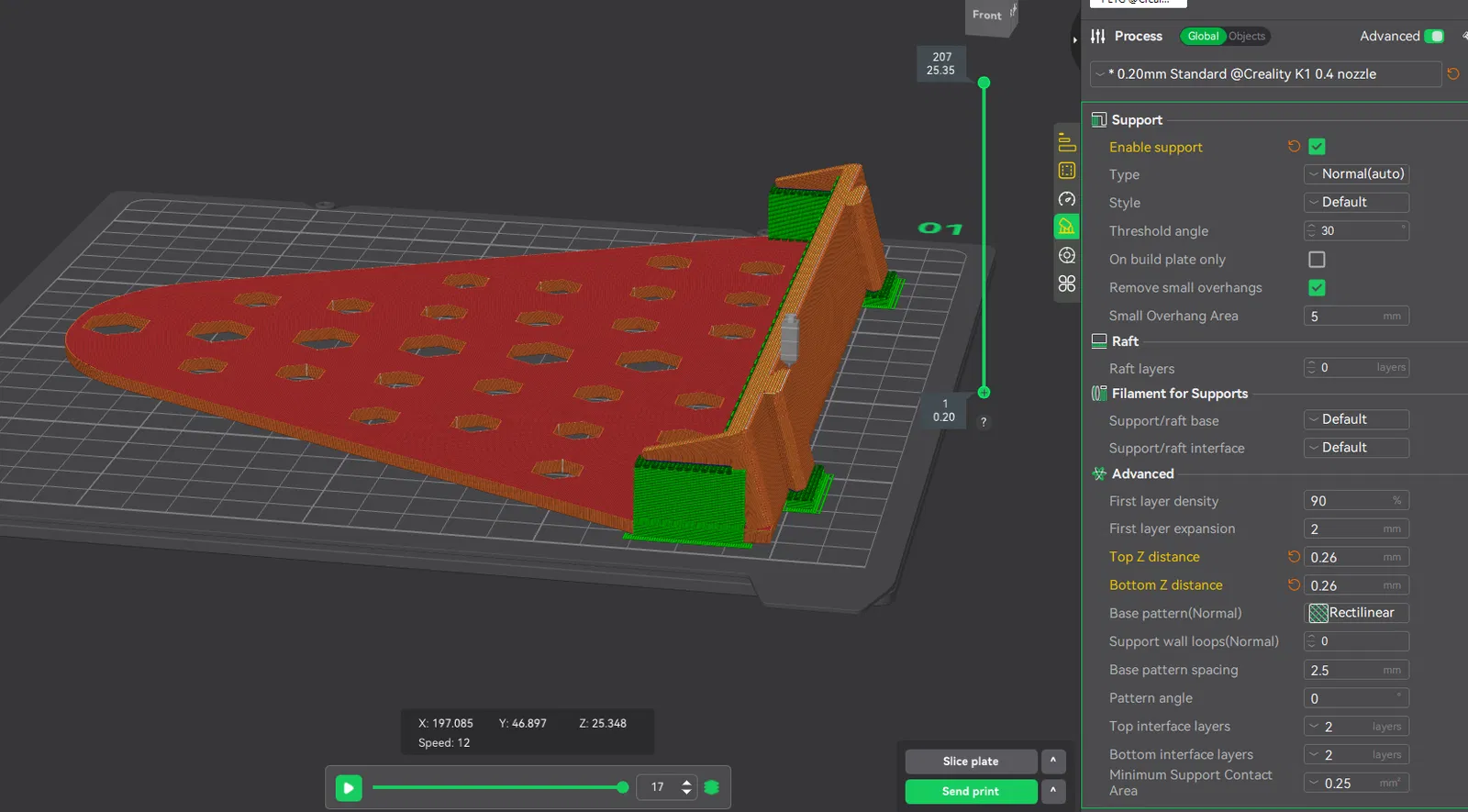This screenshot has width=1468, height=812.
Task: Click the Bottom Z distance field
Action: [1356, 585]
